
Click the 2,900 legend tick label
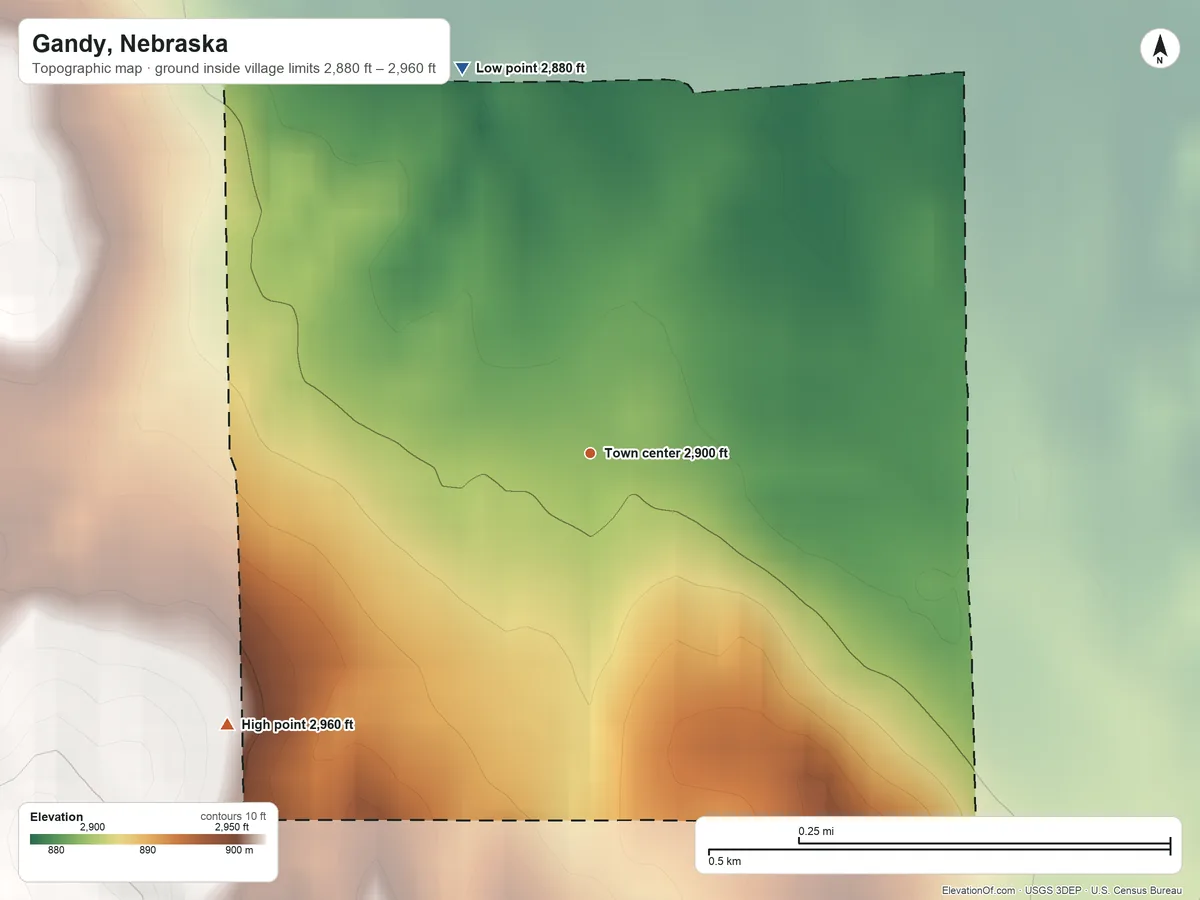[x=92, y=827]
